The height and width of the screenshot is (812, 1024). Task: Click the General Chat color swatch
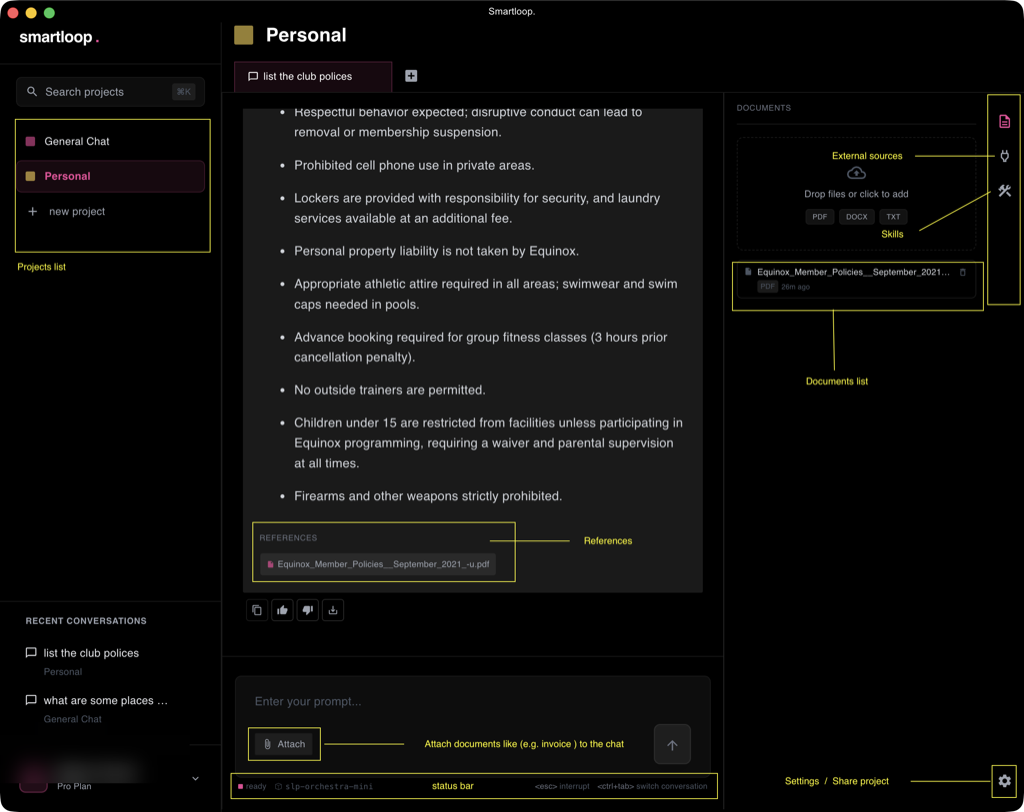click(x=30, y=141)
